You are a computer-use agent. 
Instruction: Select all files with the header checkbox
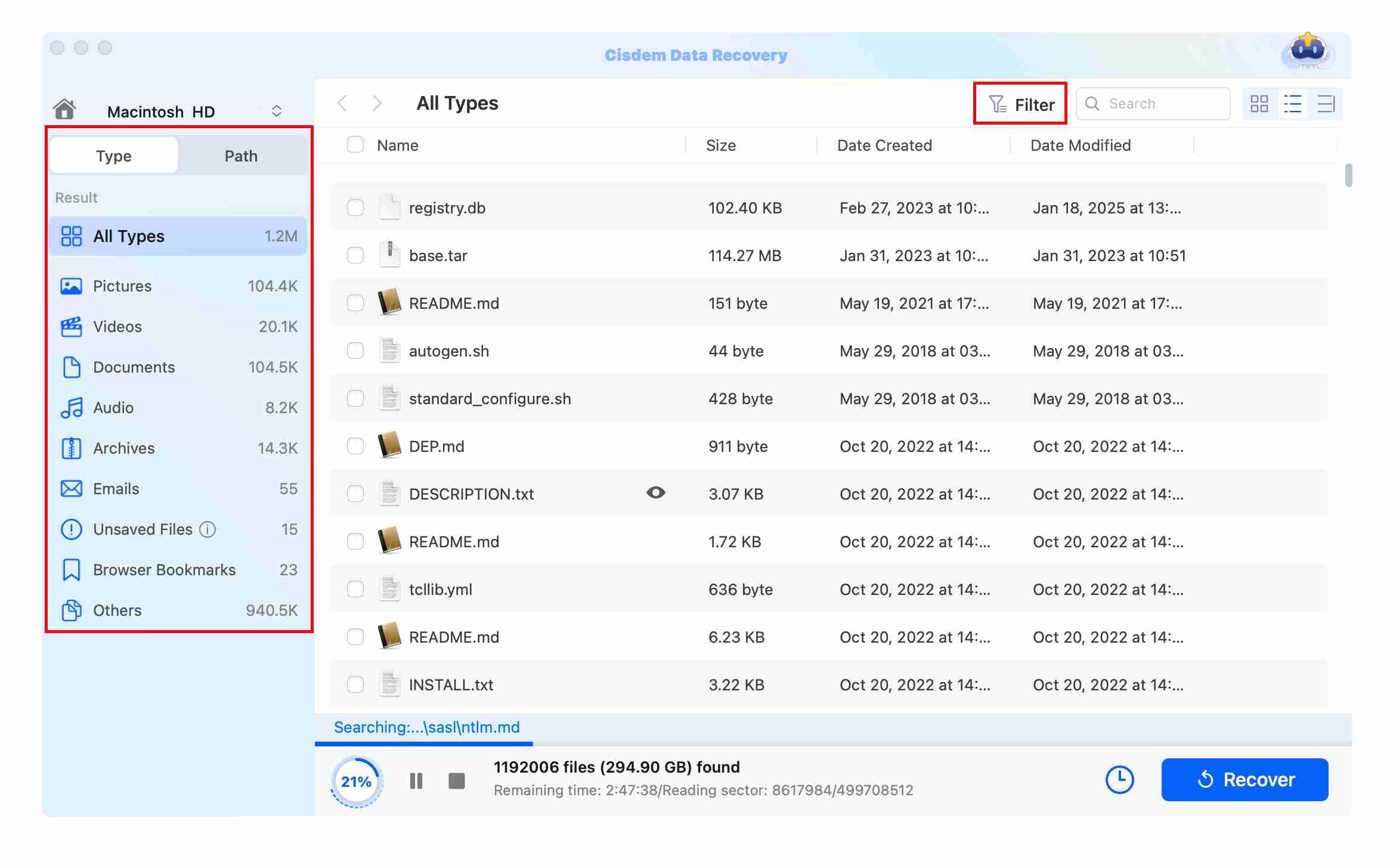pyautogui.click(x=355, y=145)
